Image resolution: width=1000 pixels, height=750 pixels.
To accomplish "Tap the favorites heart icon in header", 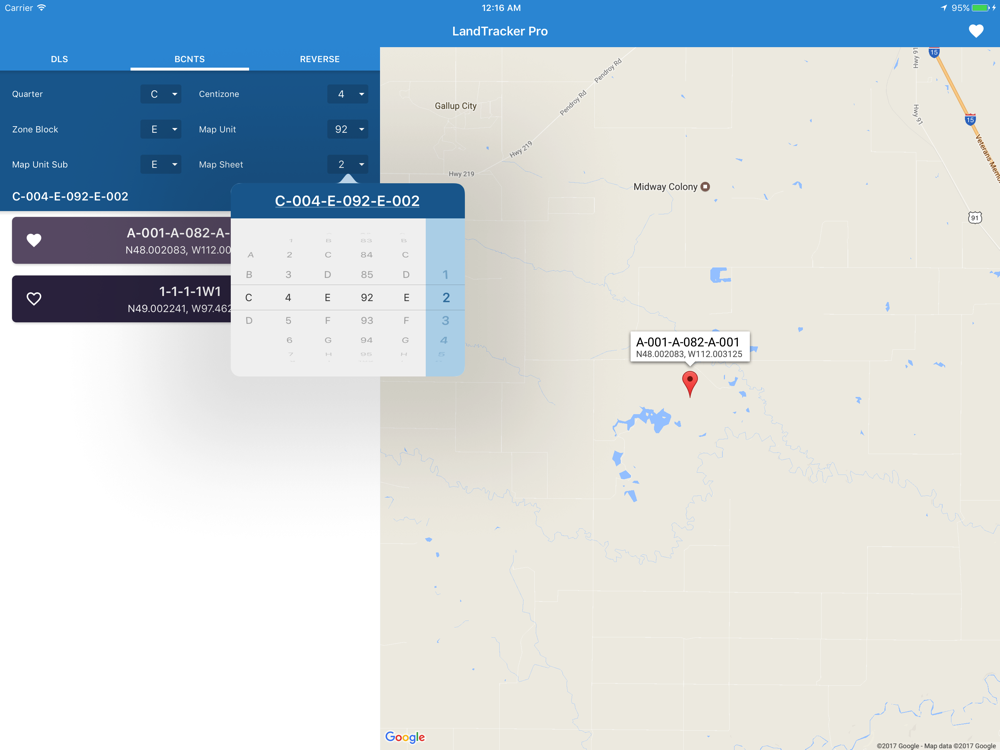I will tap(976, 31).
